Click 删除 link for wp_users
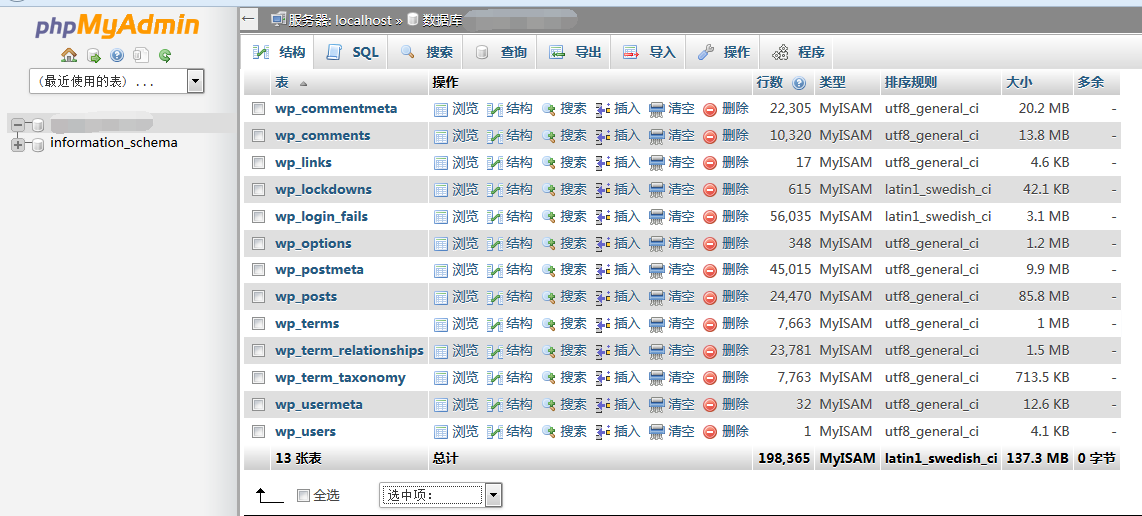Viewport: 1142px width, 516px height. [736, 431]
